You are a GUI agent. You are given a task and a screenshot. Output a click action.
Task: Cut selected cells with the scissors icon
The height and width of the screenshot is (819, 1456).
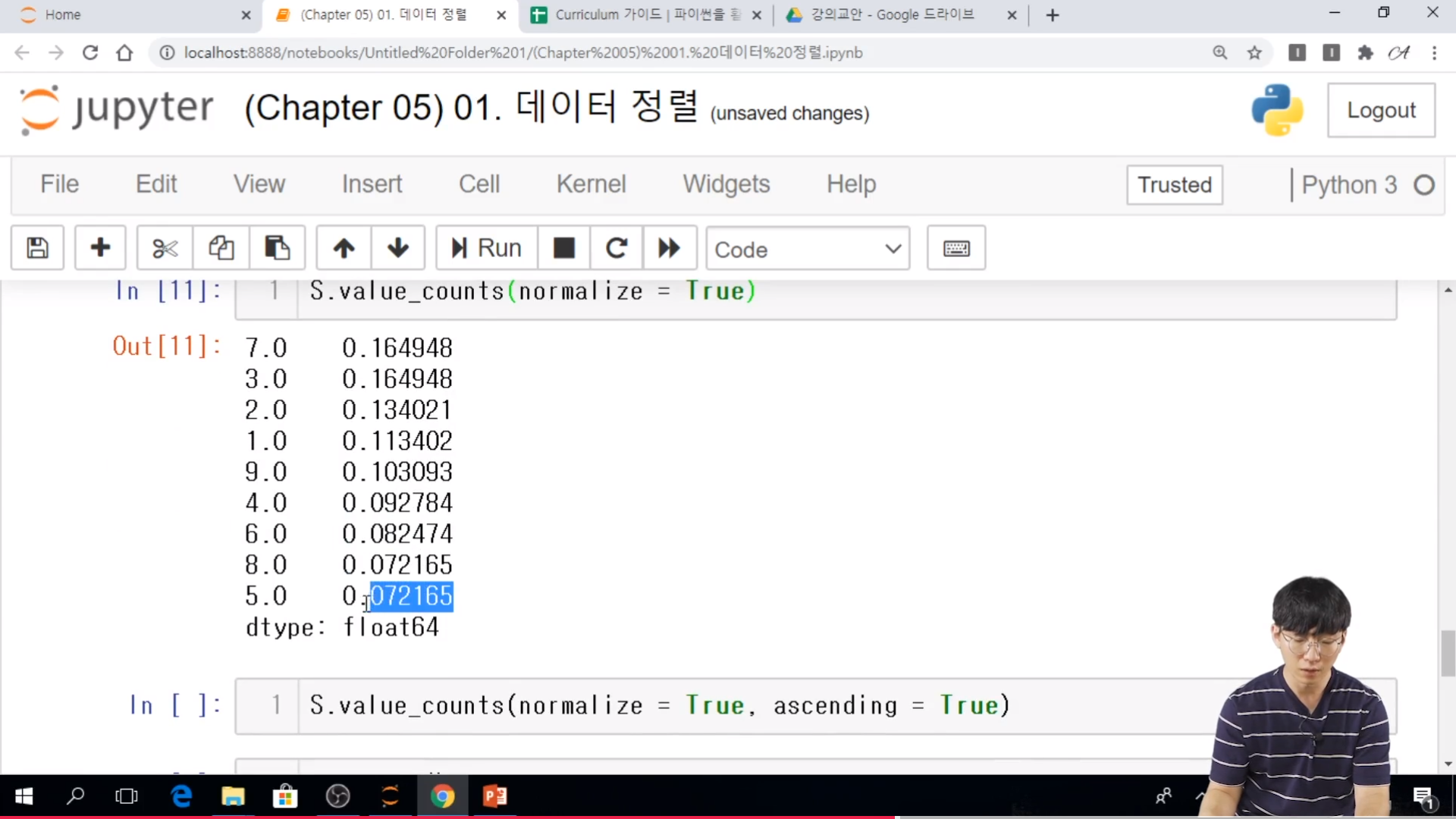tap(165, 248)
